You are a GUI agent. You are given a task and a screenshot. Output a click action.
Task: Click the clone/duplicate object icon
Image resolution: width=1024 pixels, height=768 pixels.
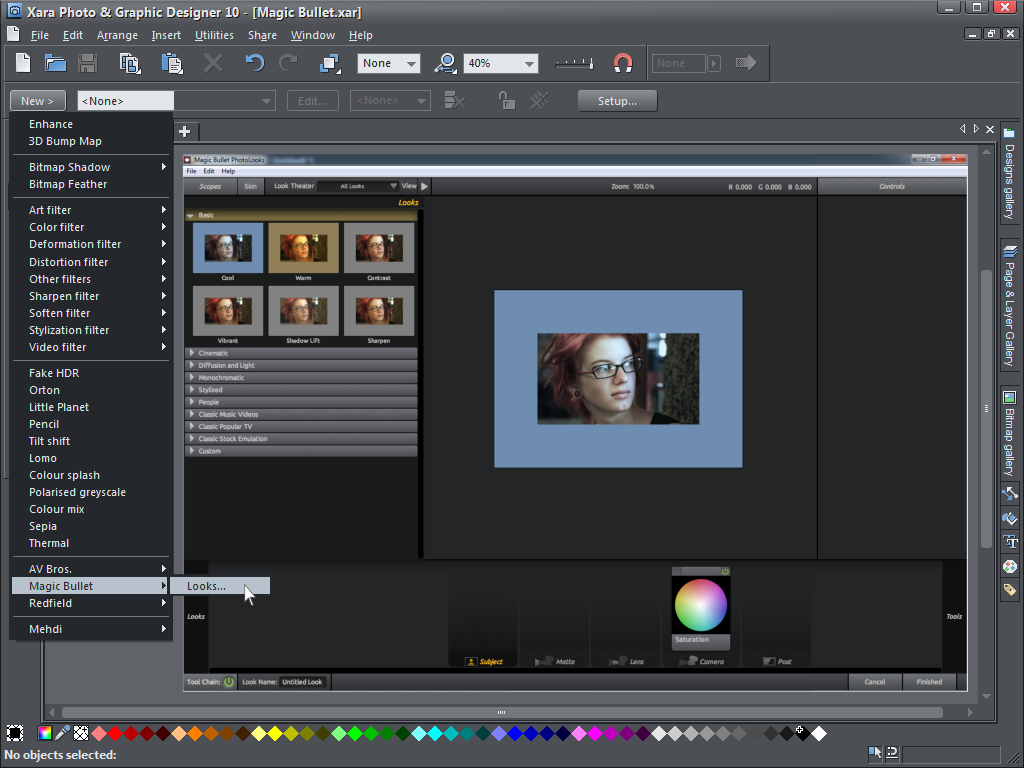[330, 63]
